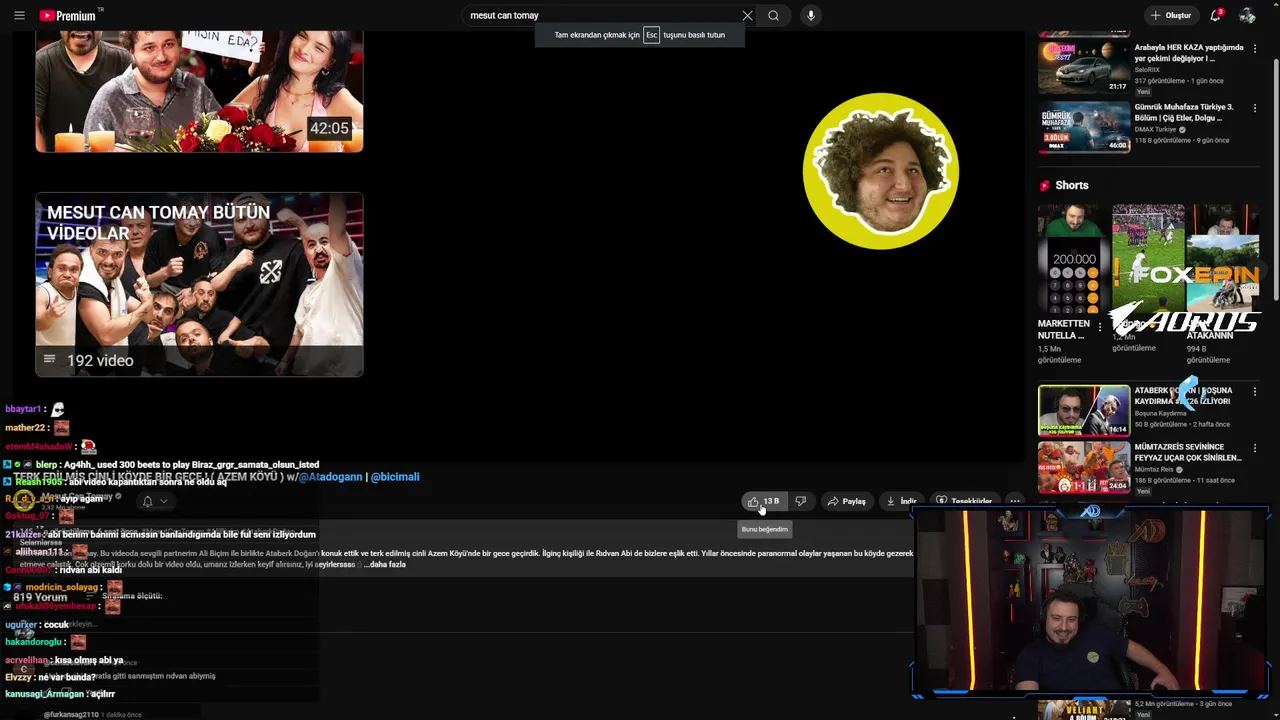Image resolution: width=1280 pixels, height=720 pixels.
Task: Open Gümrük Muhafaza Türkiye 3. Bölüm thumbnail
Action: (1084, 126)
